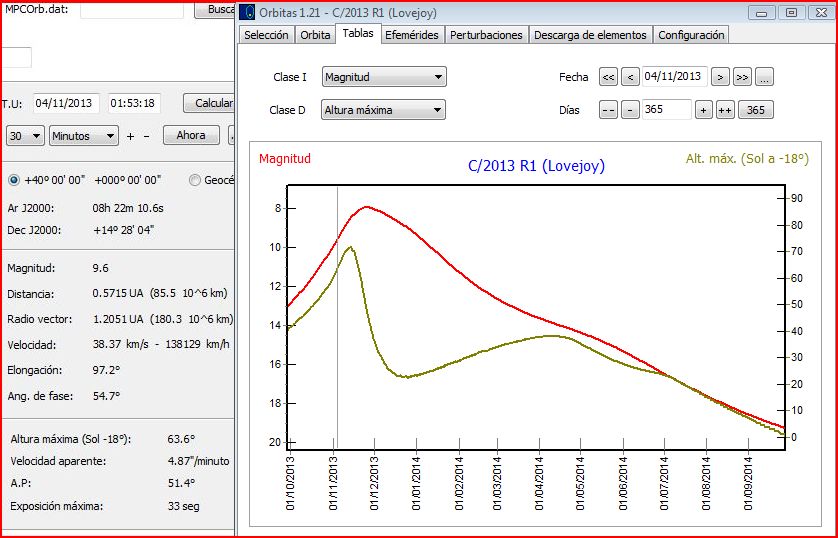
Task: Click the Calcular button
Action: tap(210, 103)
